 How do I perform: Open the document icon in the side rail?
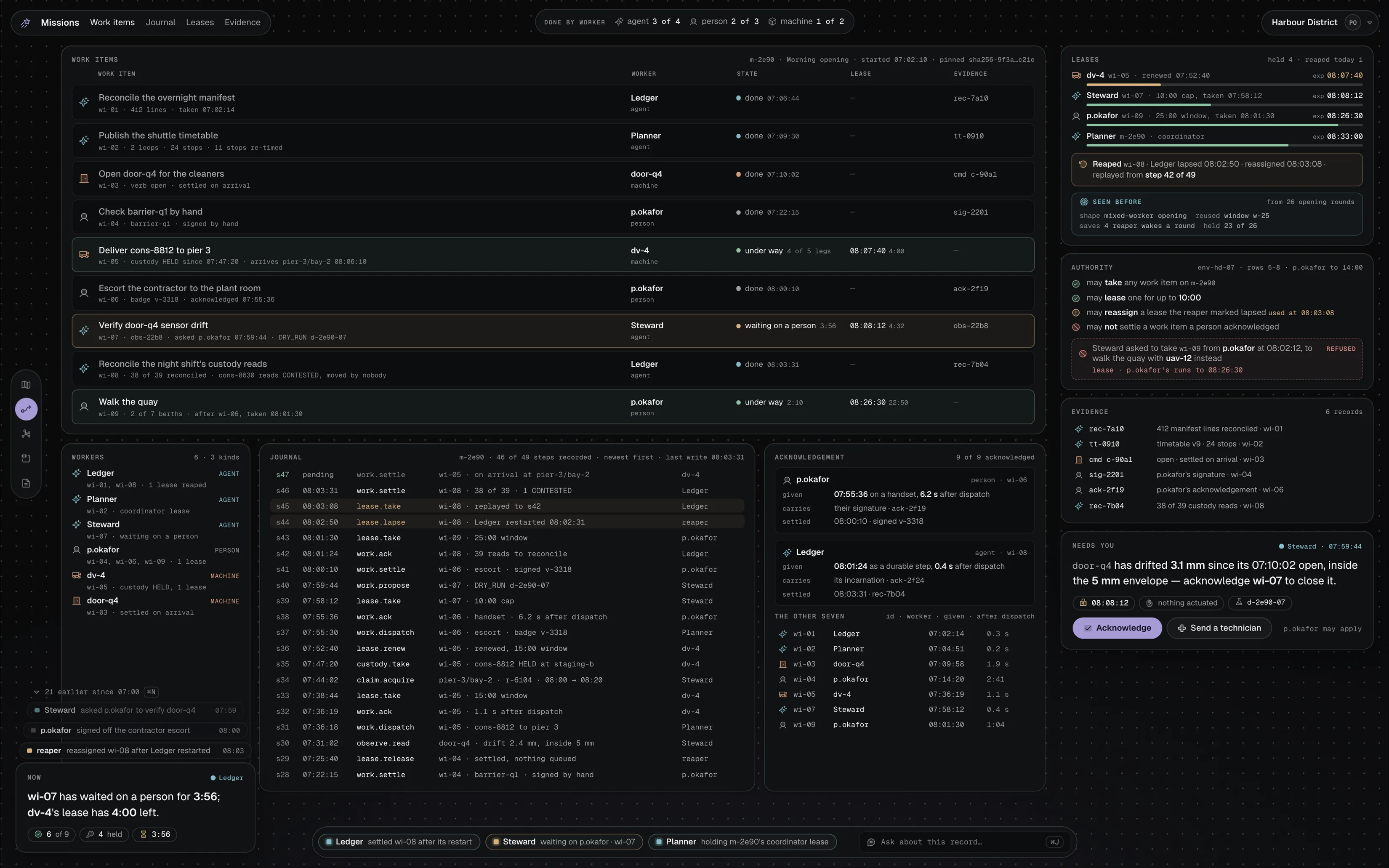pyautogui.click(x=26, y=483)
